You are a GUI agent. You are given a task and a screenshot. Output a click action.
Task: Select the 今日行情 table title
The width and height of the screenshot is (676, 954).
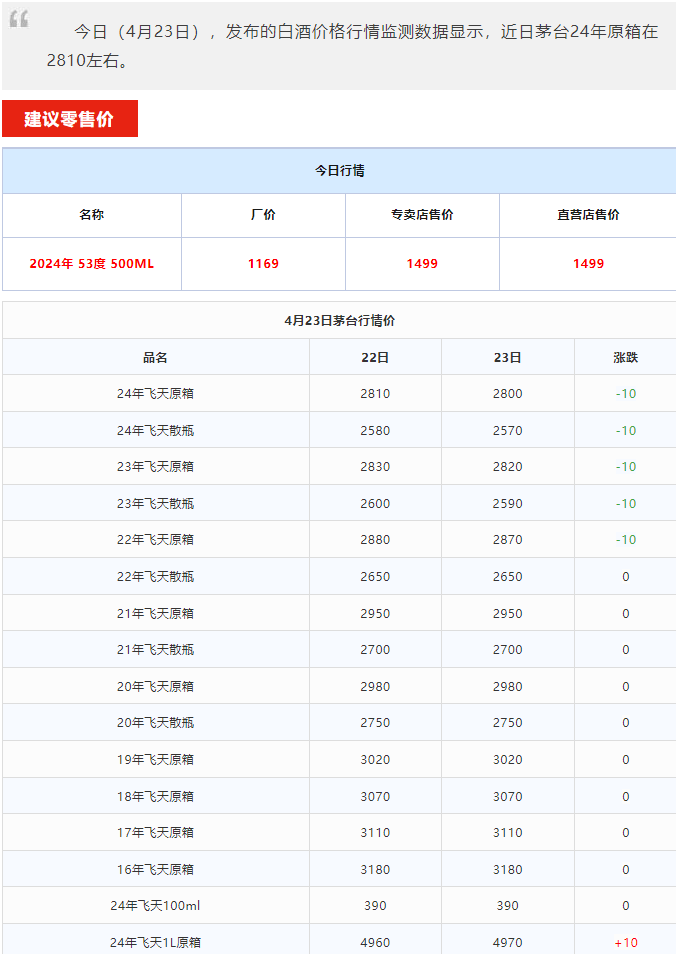(339, 171)
